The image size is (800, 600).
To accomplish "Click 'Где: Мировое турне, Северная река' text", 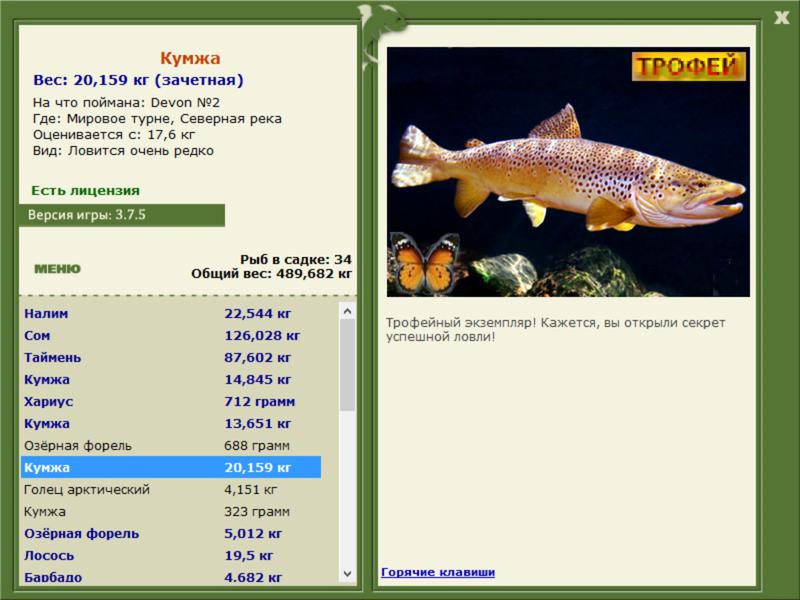I will point(157,119).
